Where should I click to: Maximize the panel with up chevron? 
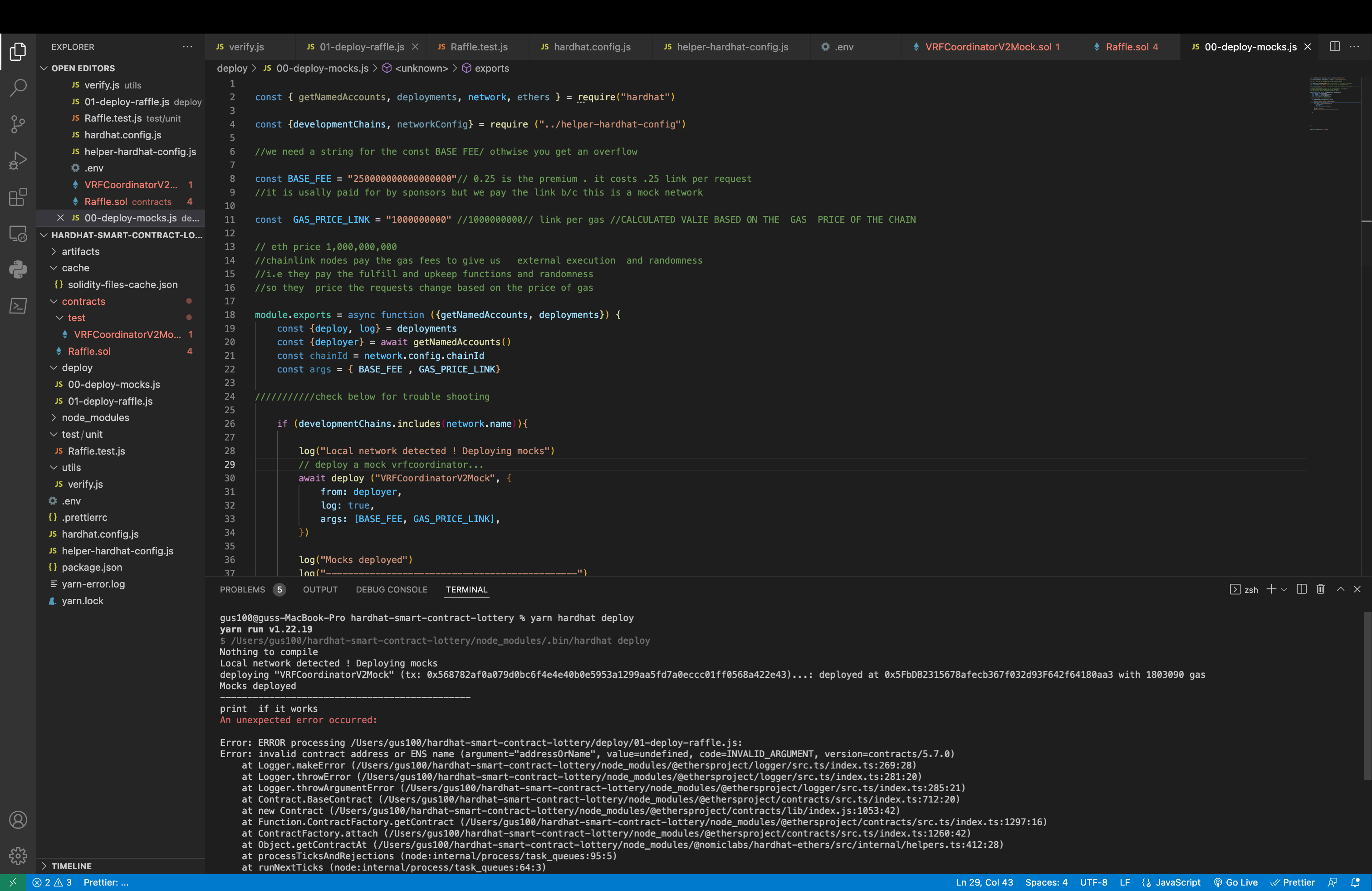[x=1341, y=589]
